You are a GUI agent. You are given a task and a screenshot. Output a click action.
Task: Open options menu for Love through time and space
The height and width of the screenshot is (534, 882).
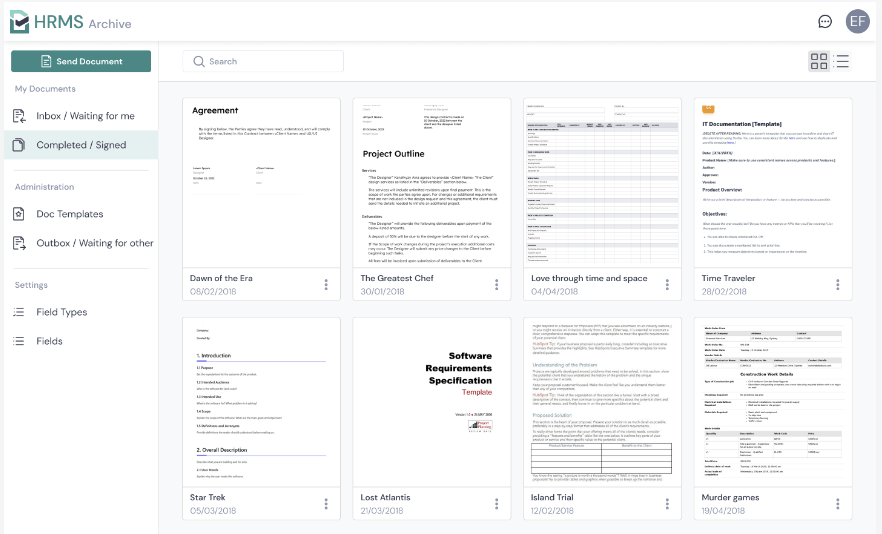[x=667, y=285]
